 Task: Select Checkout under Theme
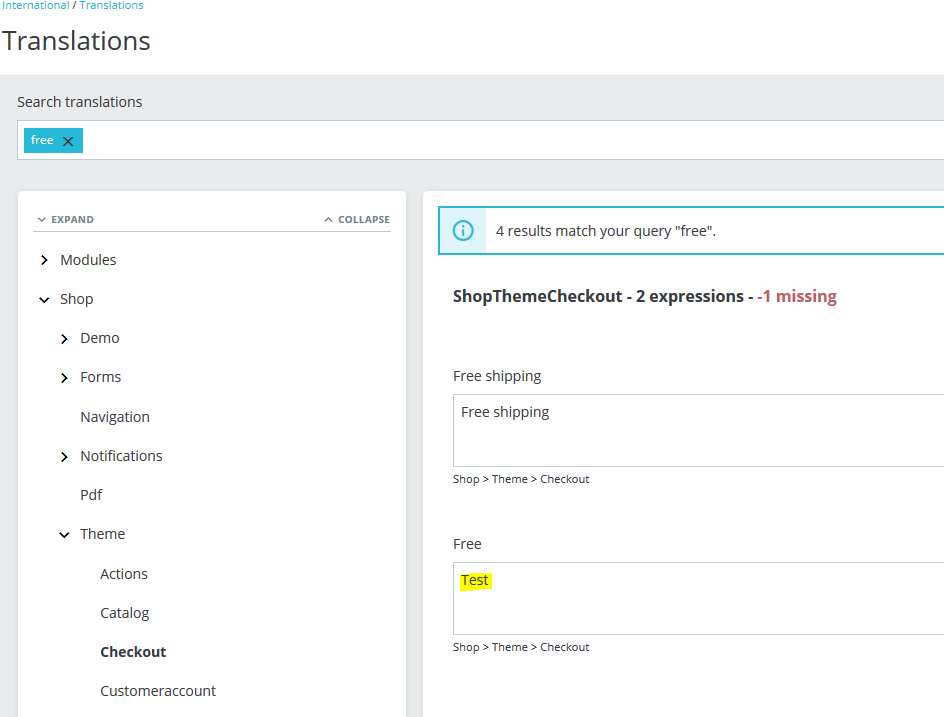[133, 652]
